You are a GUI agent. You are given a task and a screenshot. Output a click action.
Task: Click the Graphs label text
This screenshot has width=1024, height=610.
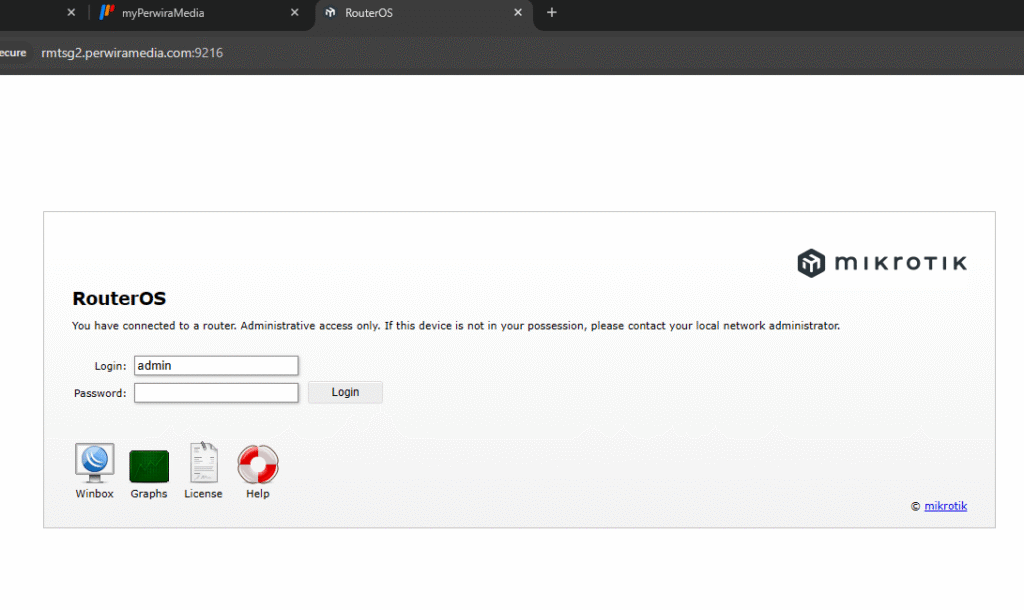pyautogui.click(x=149, y=494)
